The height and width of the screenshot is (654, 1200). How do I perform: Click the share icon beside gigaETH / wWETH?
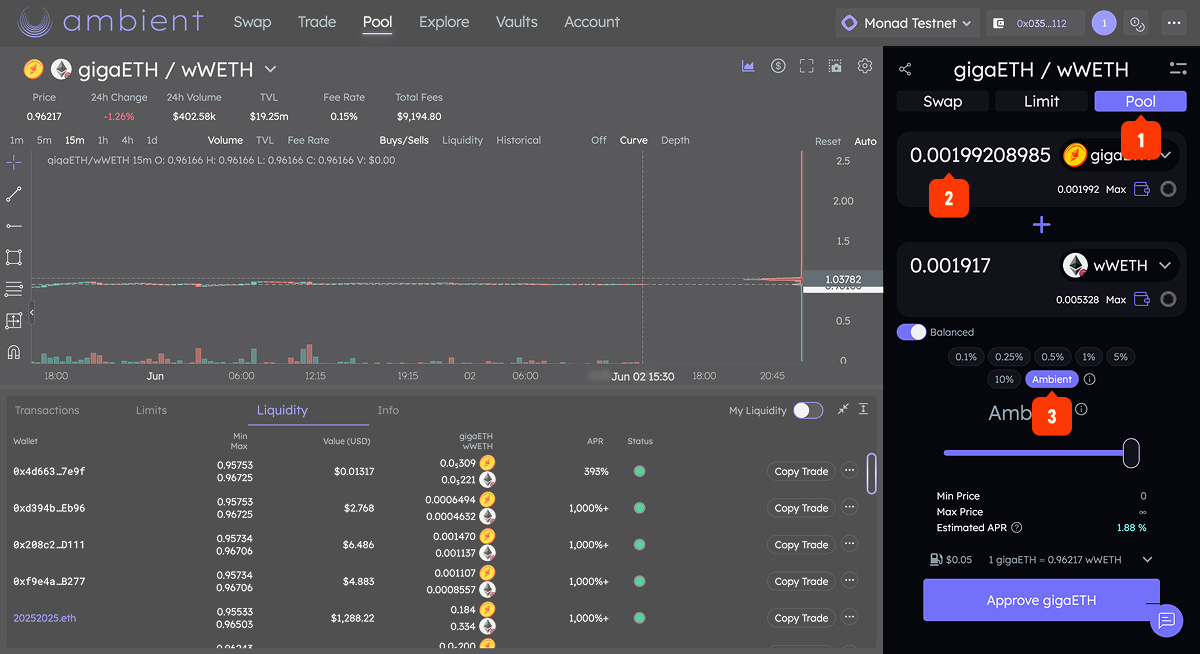pos(905,69)
